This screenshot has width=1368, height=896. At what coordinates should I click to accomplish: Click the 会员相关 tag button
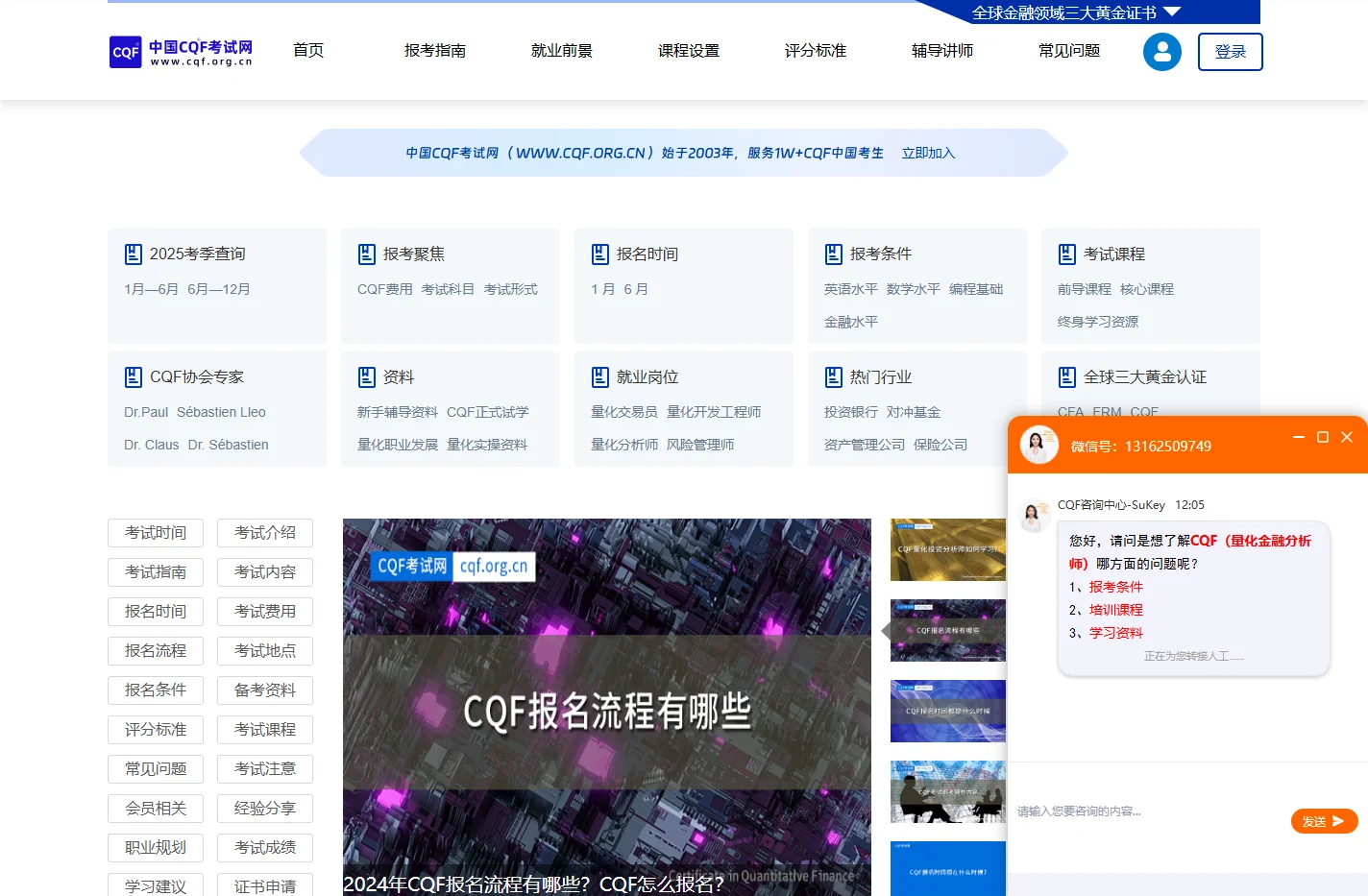[156, 809]
